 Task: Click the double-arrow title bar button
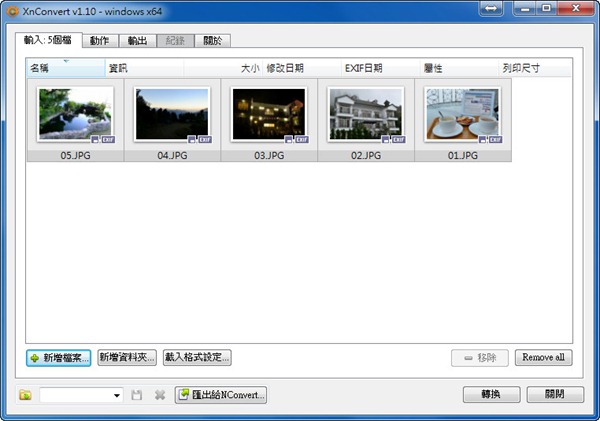click(491, 8)
